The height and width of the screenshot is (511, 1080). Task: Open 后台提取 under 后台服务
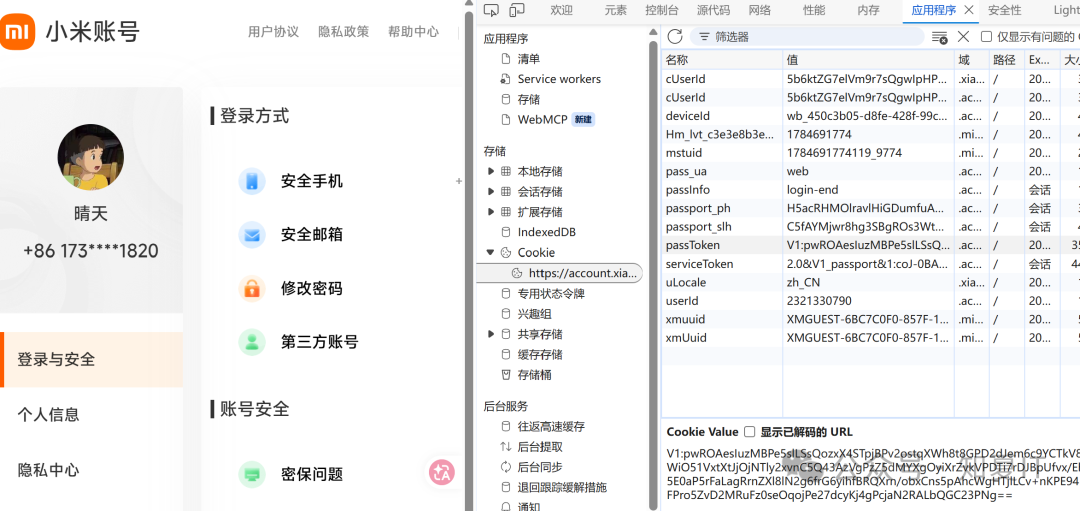tap(540, 447)
